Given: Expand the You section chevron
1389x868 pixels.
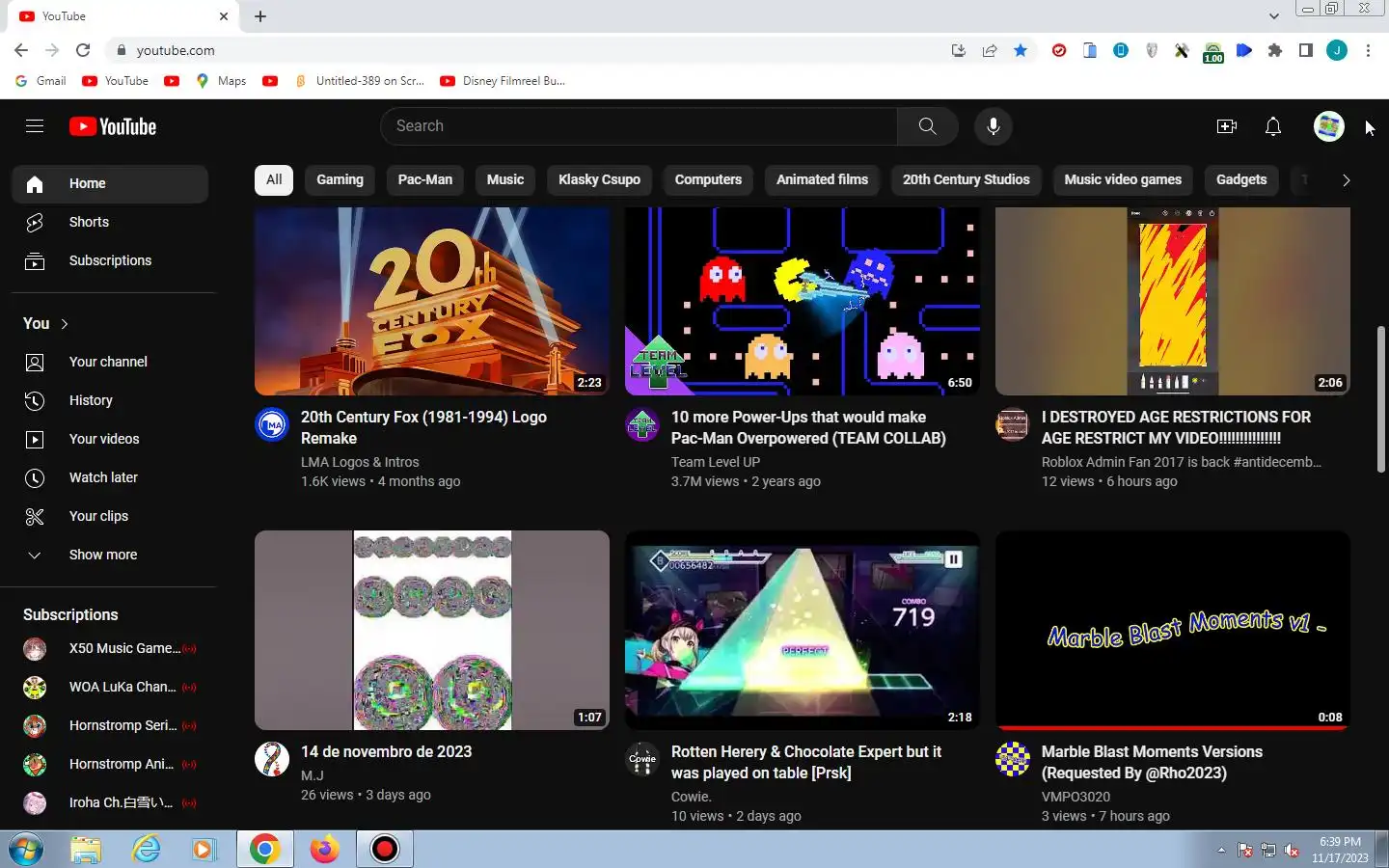Looking at the screenshot, I should click(65, 324).
